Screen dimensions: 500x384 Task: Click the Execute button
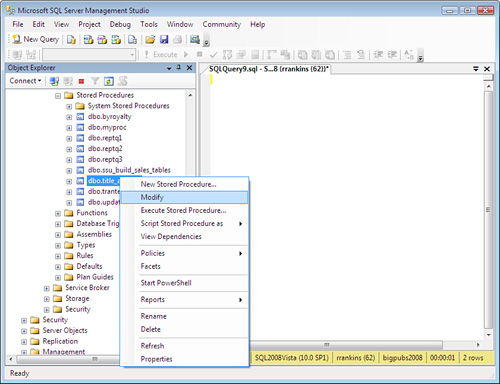[161, 54]
